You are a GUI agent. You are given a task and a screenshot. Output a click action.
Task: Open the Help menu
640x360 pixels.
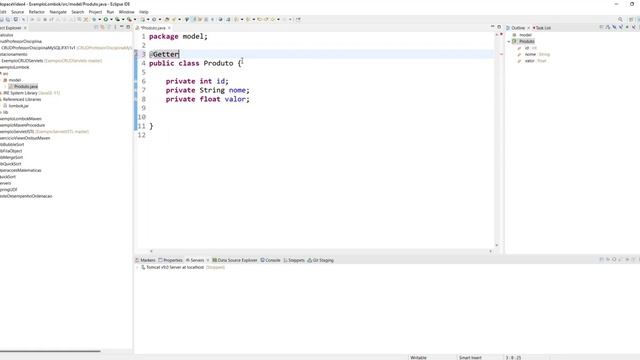pyautogui.click(x=144, y=12)
